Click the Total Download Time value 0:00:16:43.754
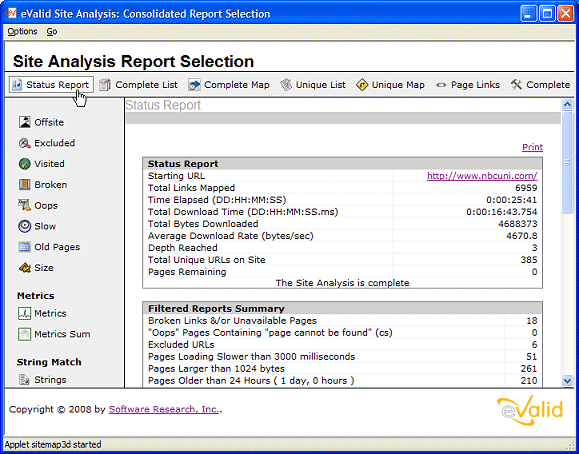This screenshot has height=454, width=579. [502, 212]
